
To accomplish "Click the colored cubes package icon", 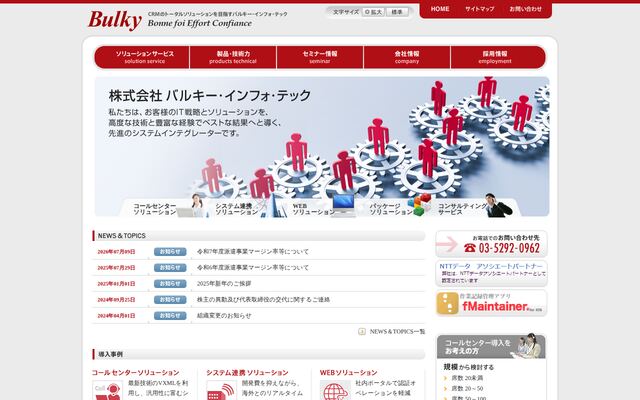I will (x=421, y=204).
